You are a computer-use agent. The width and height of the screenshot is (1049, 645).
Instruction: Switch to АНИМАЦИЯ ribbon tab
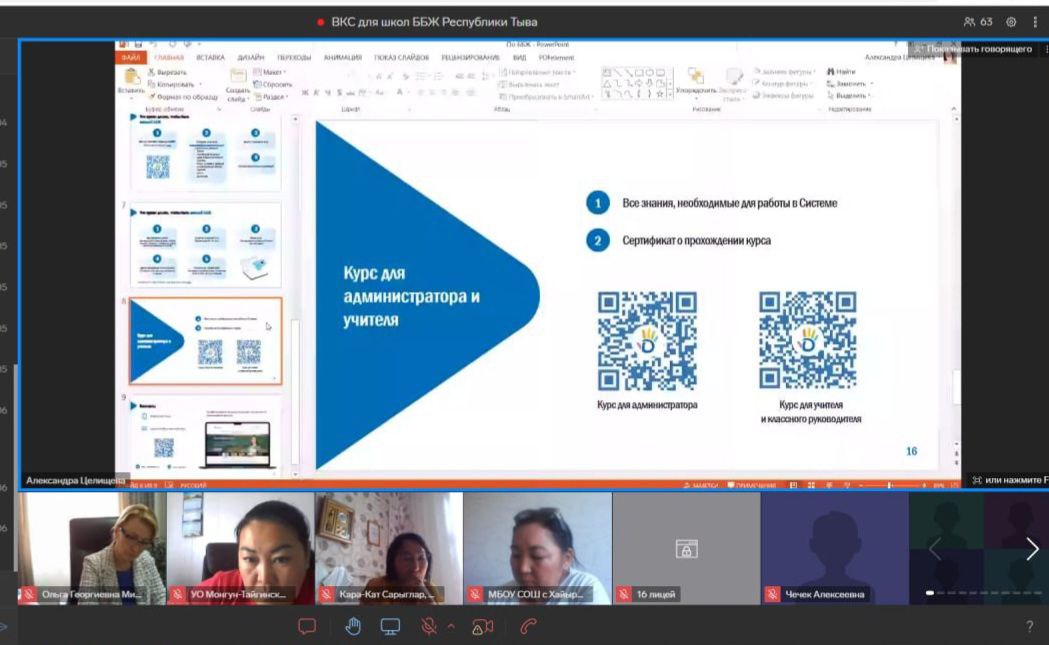343,58
